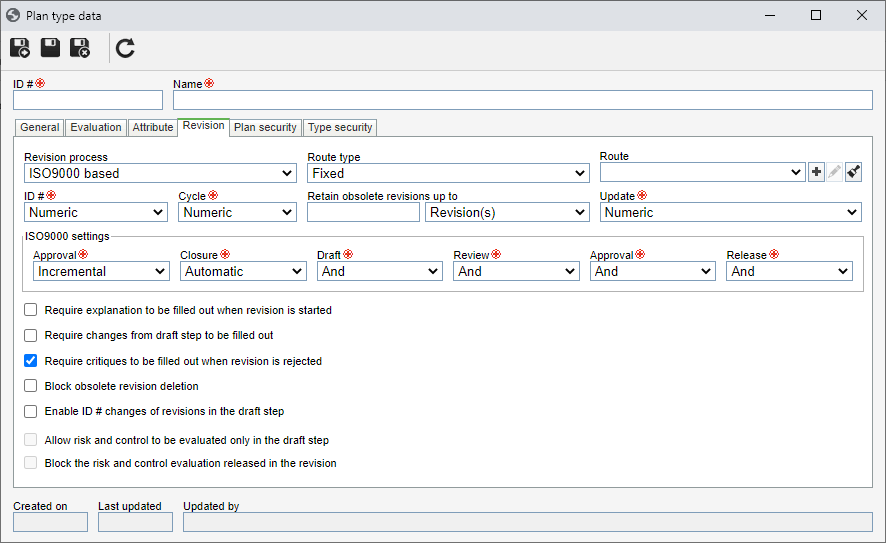Open the Review And dropdown
This screenshot has width=886, height=543.
516,271
